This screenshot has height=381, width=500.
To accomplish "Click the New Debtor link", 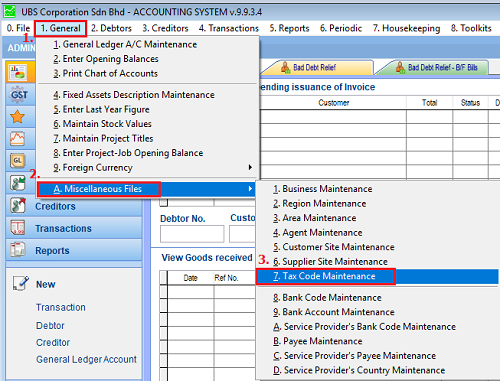I will [50, 325].
